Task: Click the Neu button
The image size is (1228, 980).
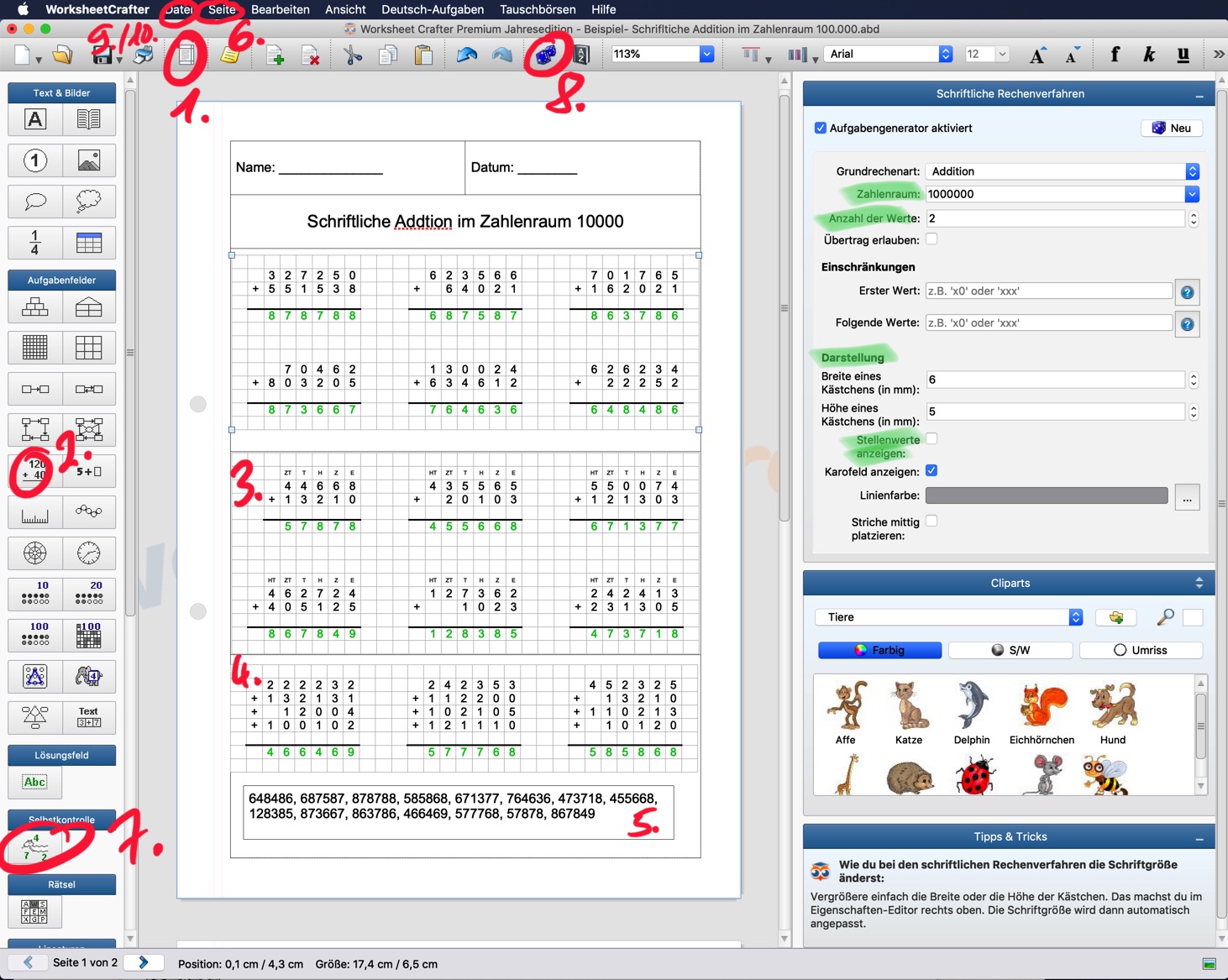Action: point(1172,128)
